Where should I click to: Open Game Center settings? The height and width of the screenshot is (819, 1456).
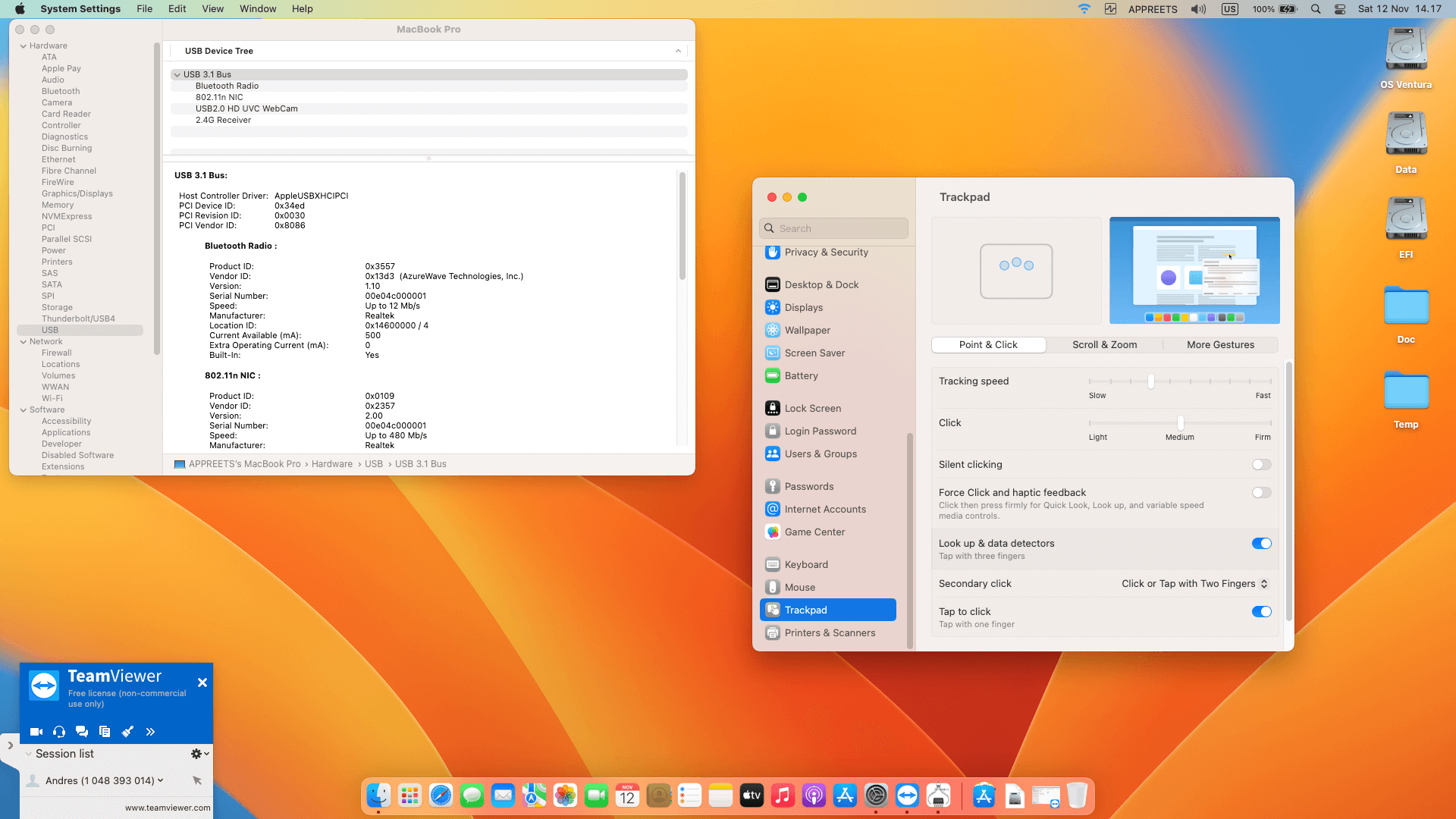point(828,532)
